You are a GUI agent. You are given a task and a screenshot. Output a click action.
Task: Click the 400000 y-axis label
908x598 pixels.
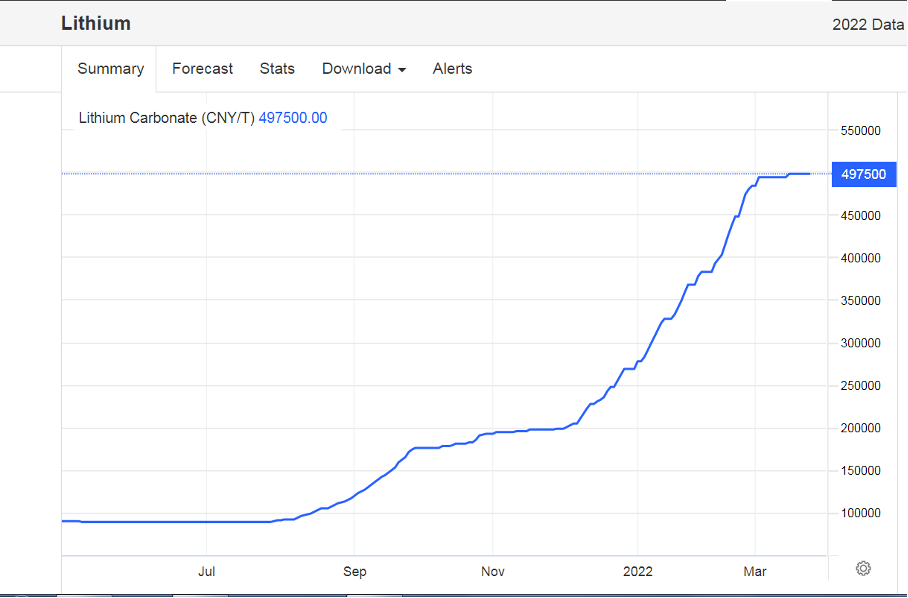pyautogui.click(x=861, y=258)
